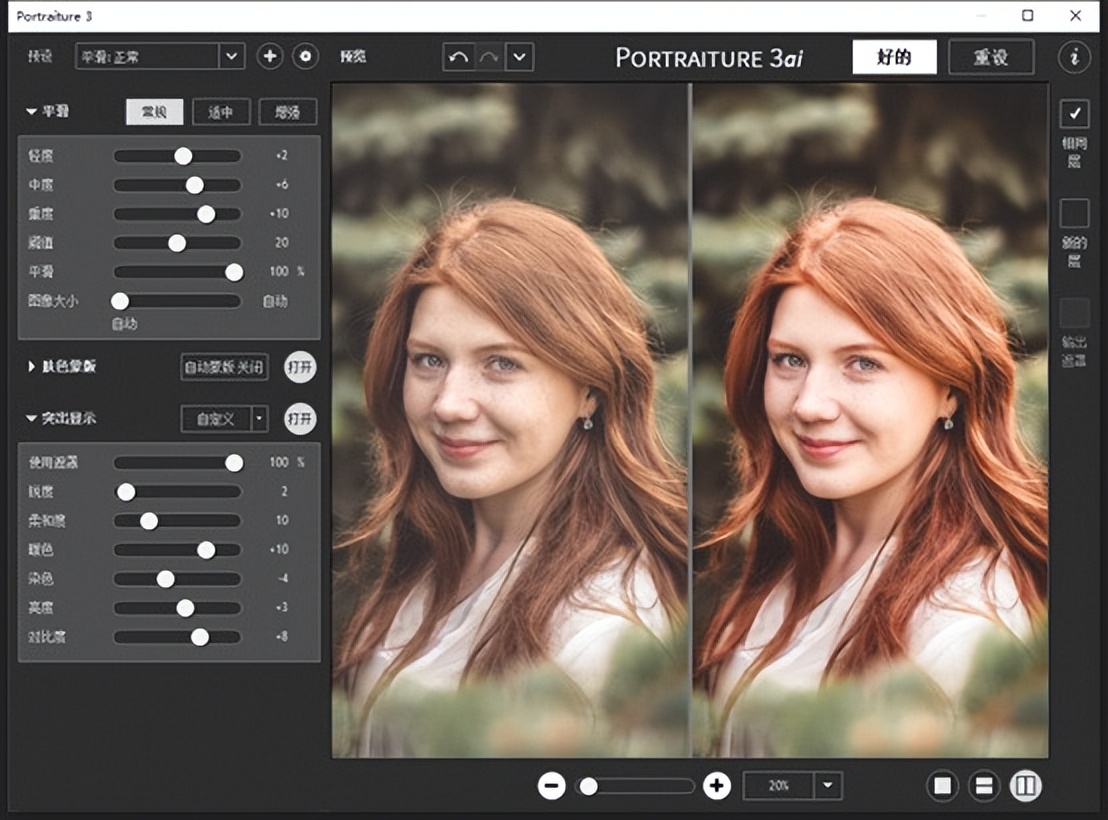Click the info icon at top right
The height and width of the screenshot is (820, 1108).
pos(1073,57)
